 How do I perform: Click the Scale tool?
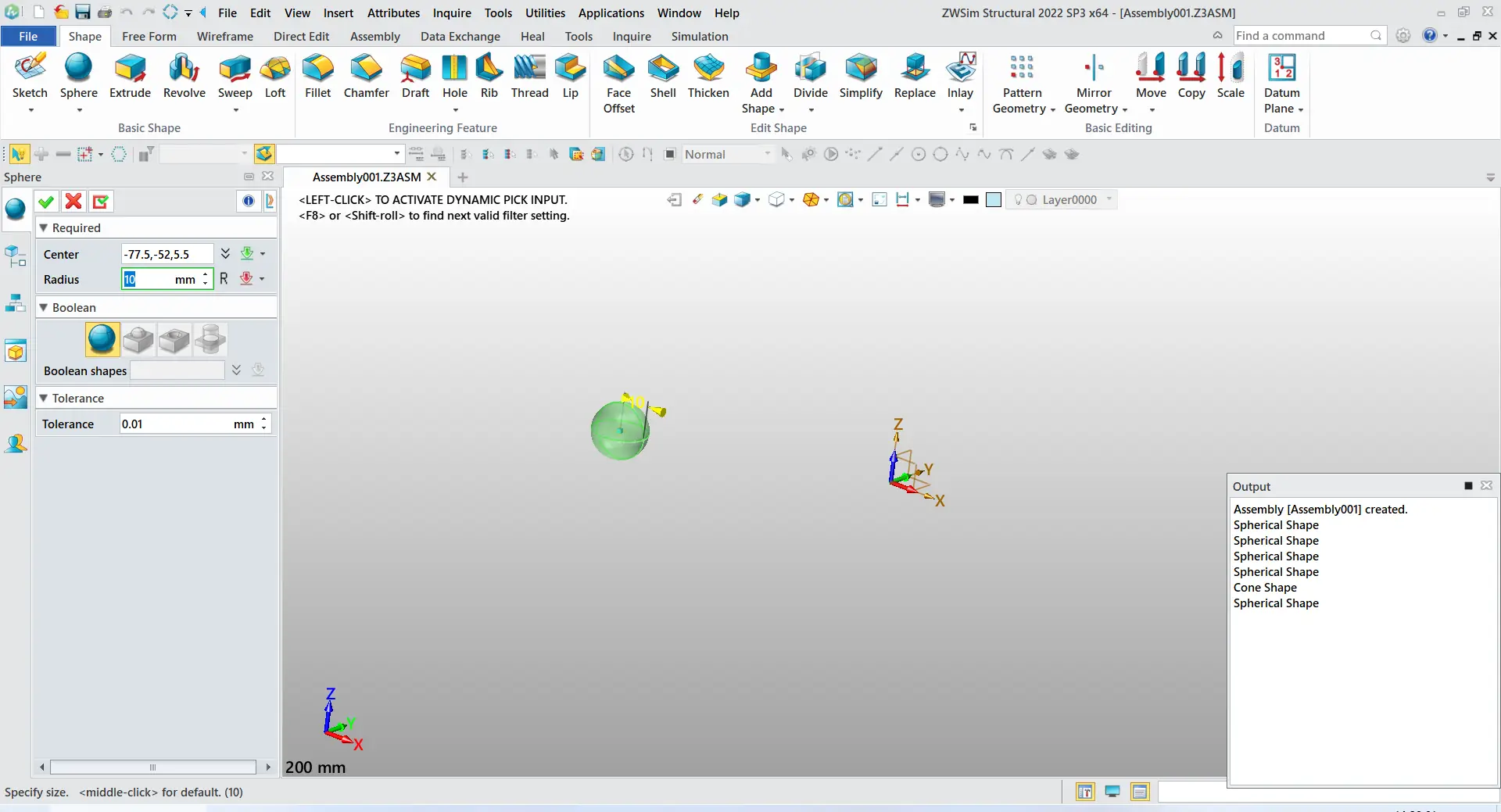(1231, 77)
